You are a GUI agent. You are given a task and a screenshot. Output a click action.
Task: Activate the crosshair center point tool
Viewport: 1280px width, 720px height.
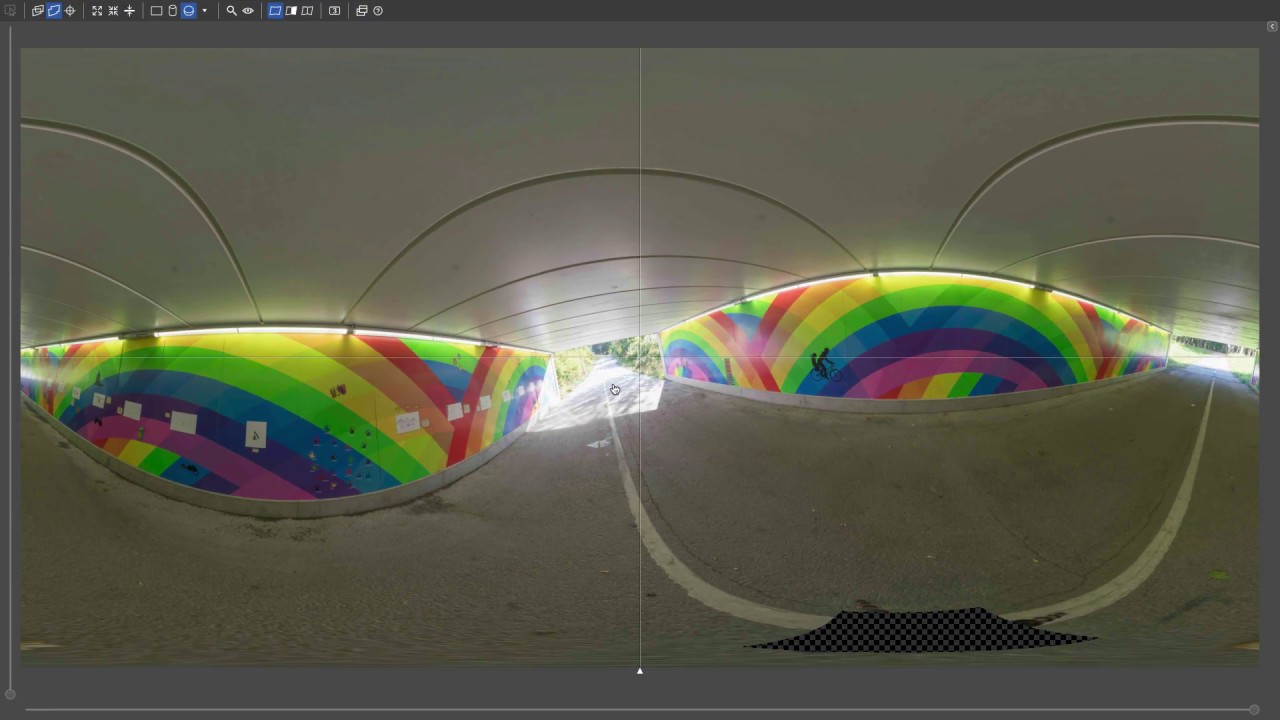tap(70, 11)
